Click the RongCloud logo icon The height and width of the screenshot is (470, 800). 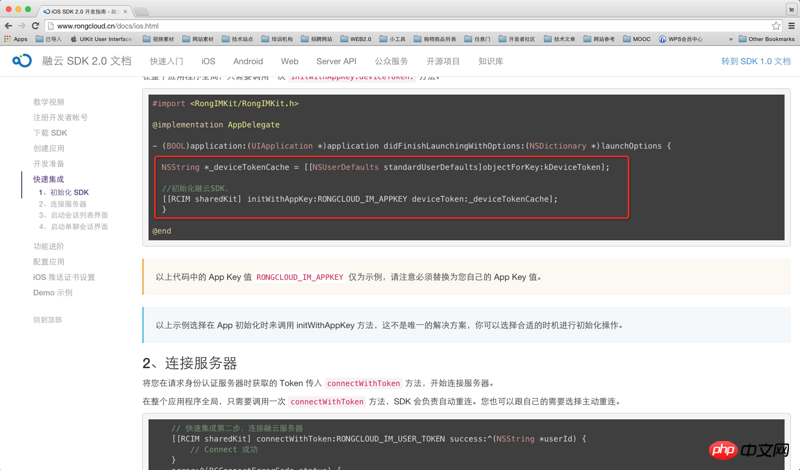pyautogui.click(x=22, y=61)
